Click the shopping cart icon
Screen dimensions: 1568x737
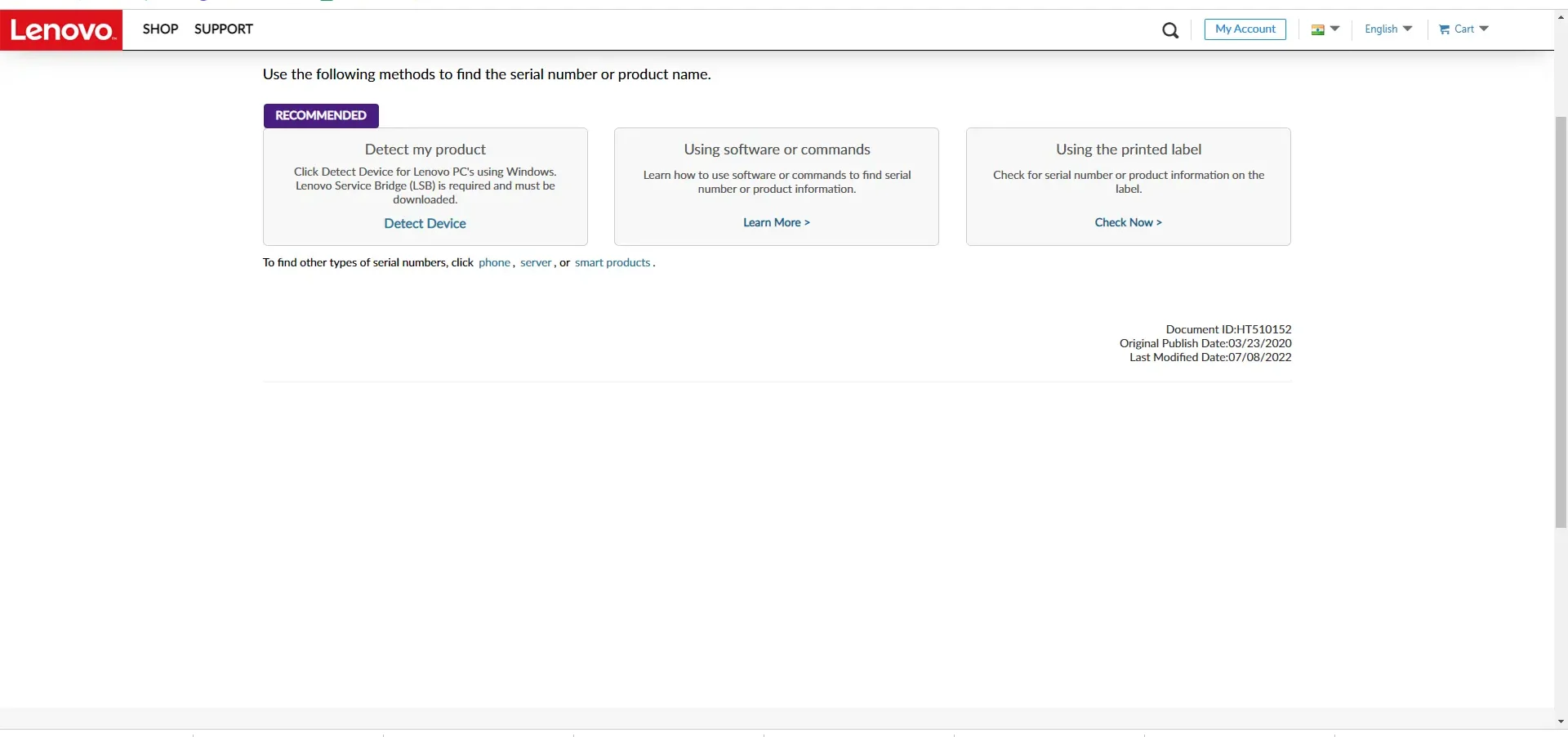pos(1444,29)
